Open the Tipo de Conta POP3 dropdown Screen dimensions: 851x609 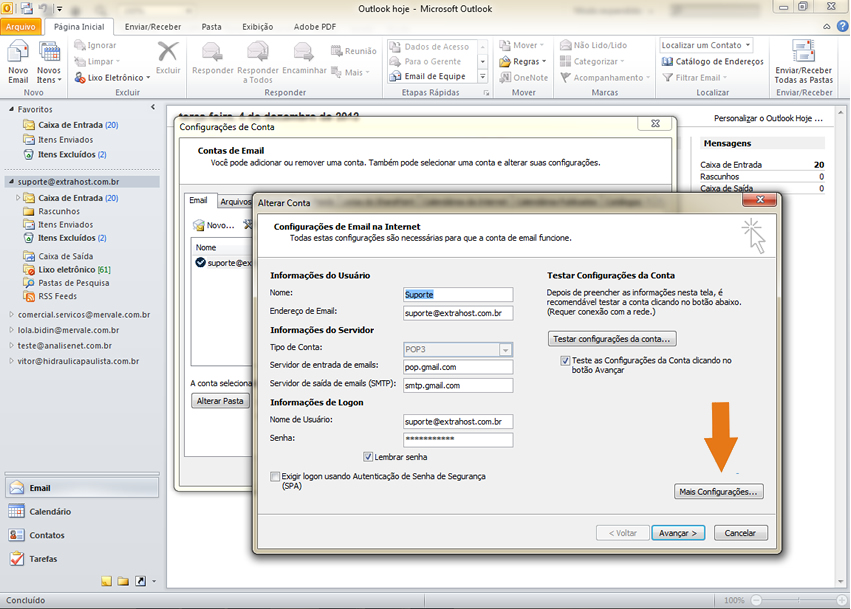coord(505,350)
